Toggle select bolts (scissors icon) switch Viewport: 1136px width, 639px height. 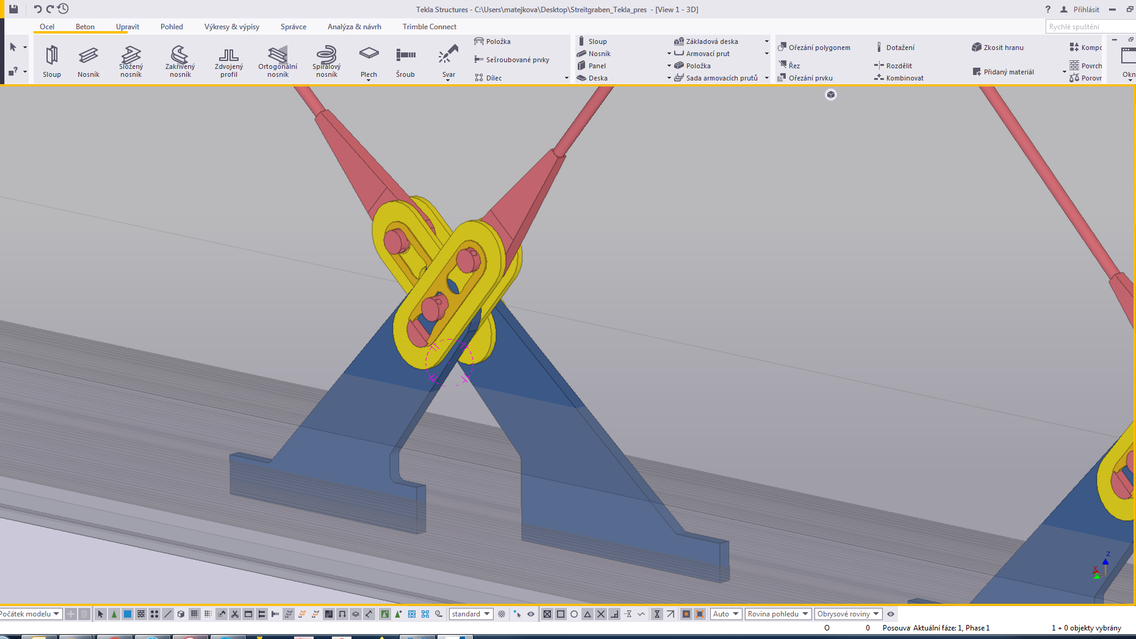tap(235, 614)
